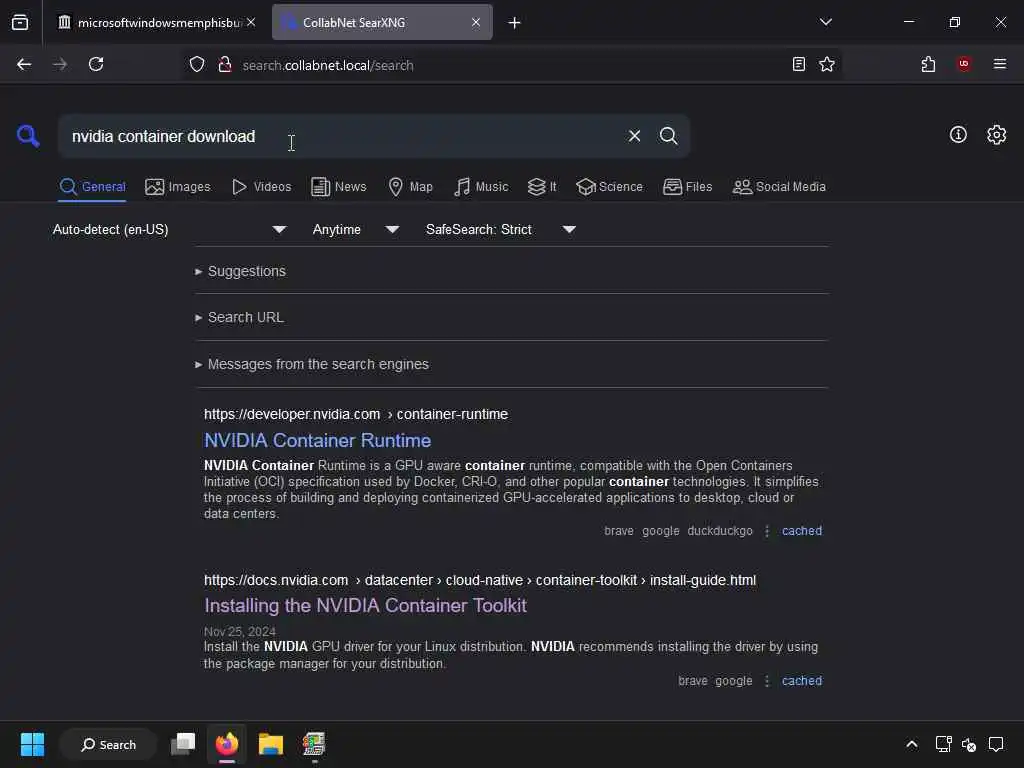Click Firefox icon in taskbar
Image resolution: width=1024 pixels, height=768 pixels.
pyautogui.click(x=227, y=744)
